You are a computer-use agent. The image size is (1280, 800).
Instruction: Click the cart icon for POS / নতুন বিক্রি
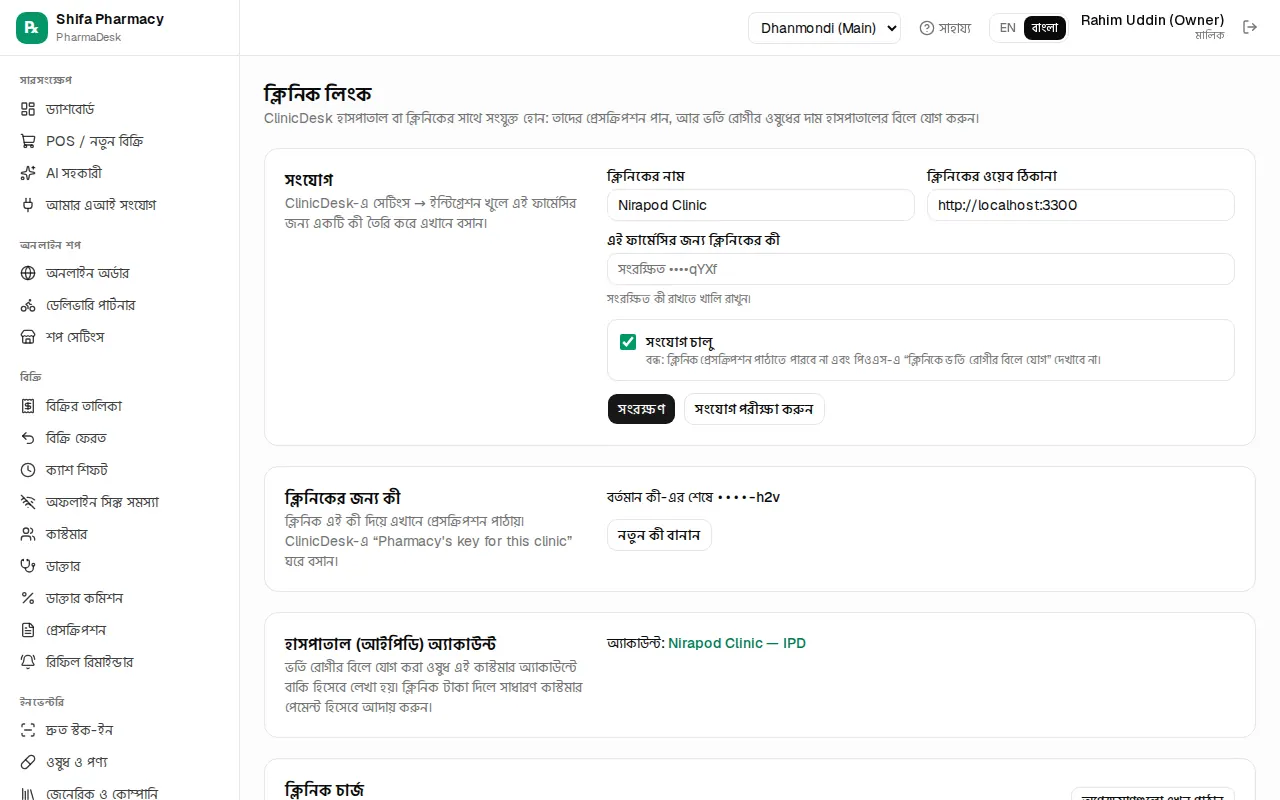(28, 141)
